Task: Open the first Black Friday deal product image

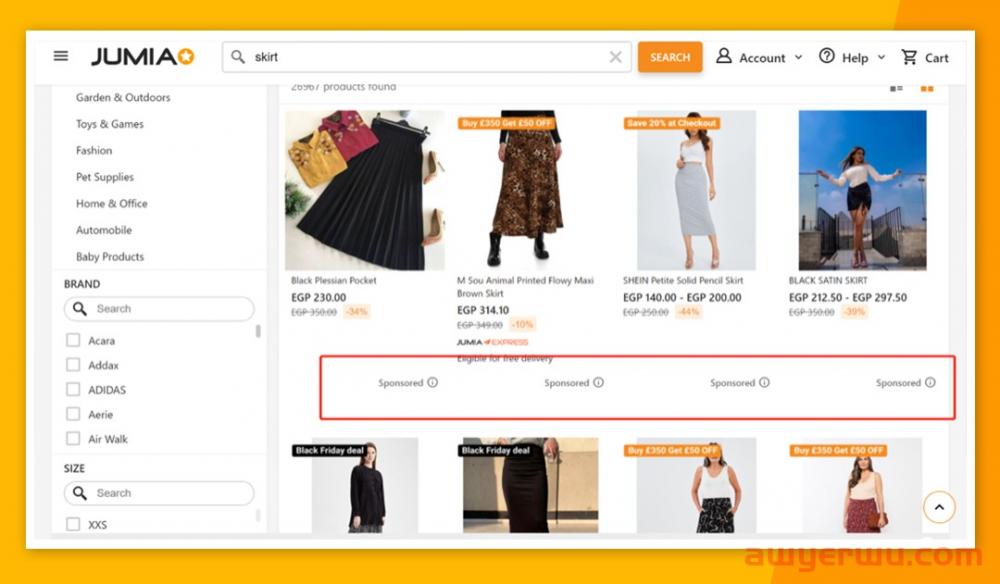Action: coord(365,485)
